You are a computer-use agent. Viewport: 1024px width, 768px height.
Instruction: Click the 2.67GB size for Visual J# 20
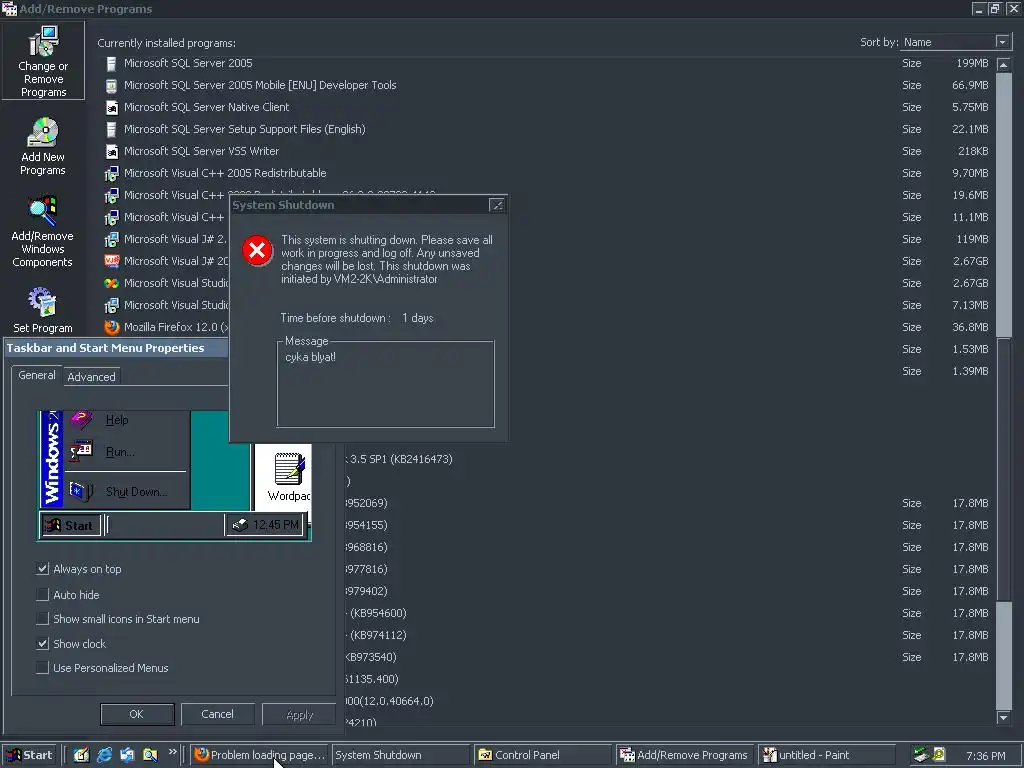(970, 261)
